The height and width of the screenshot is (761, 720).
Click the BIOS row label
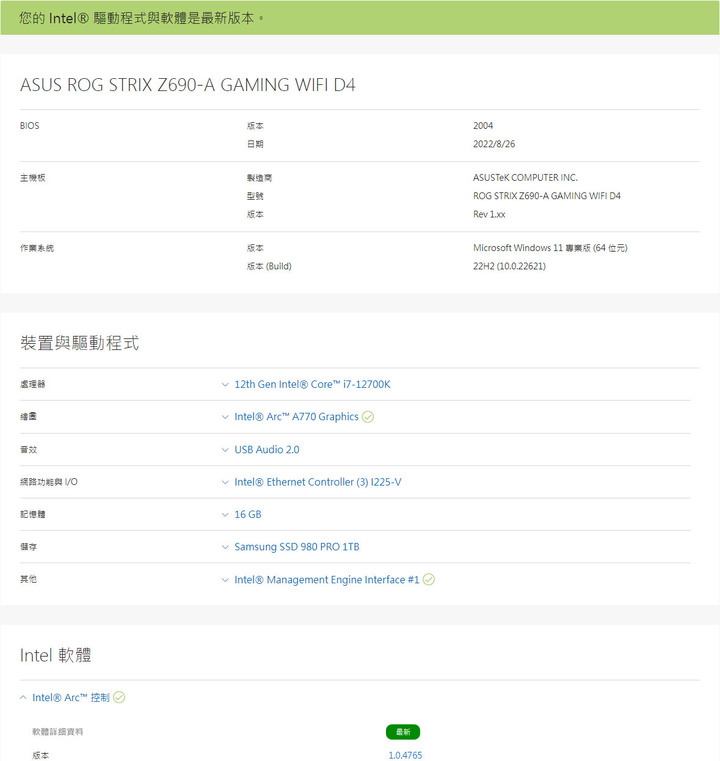[30, 126]
